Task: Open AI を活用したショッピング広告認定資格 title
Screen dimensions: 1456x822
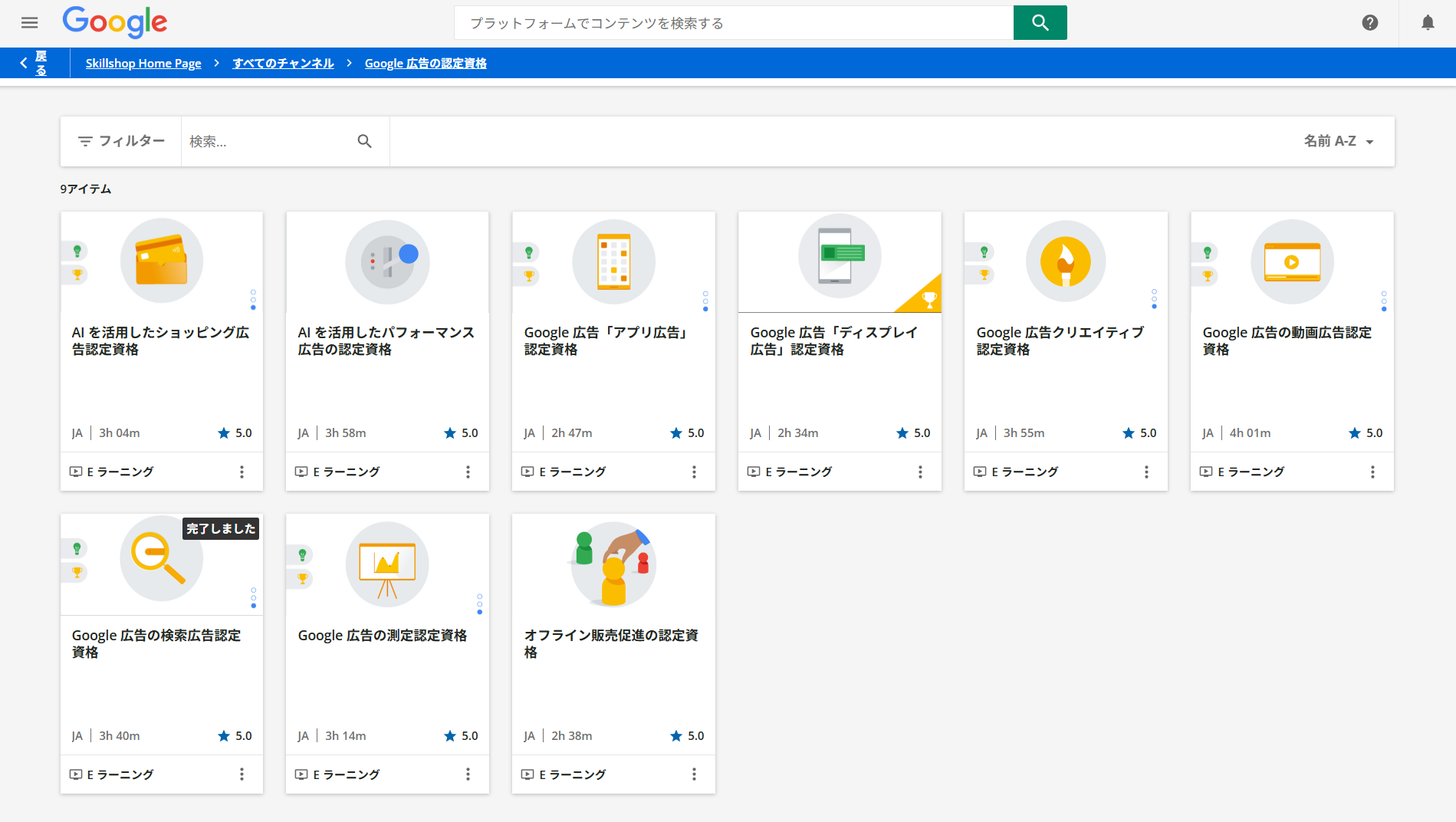Action: tap(160, 340)
